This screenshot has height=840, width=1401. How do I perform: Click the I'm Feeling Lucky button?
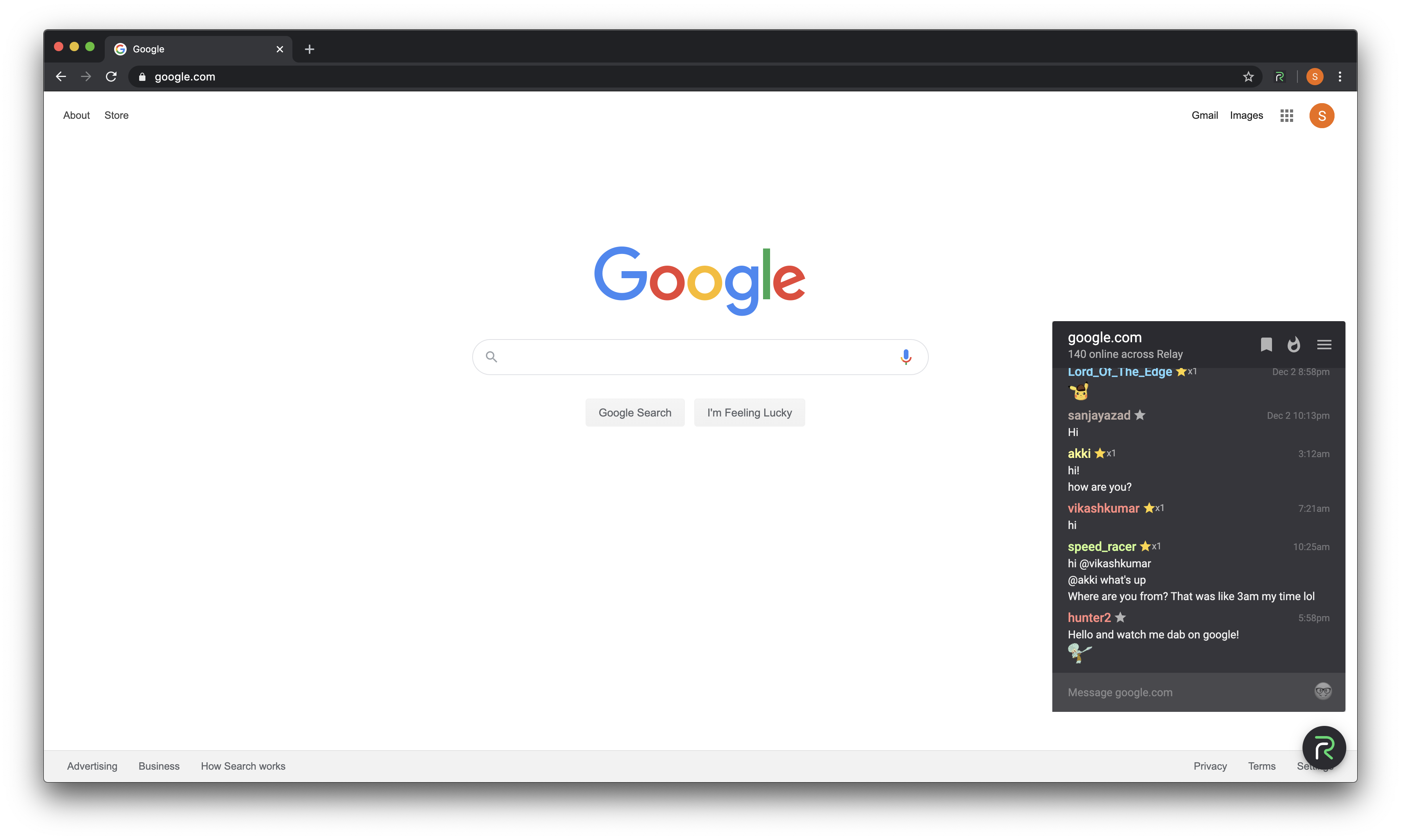tap(749, 413)
